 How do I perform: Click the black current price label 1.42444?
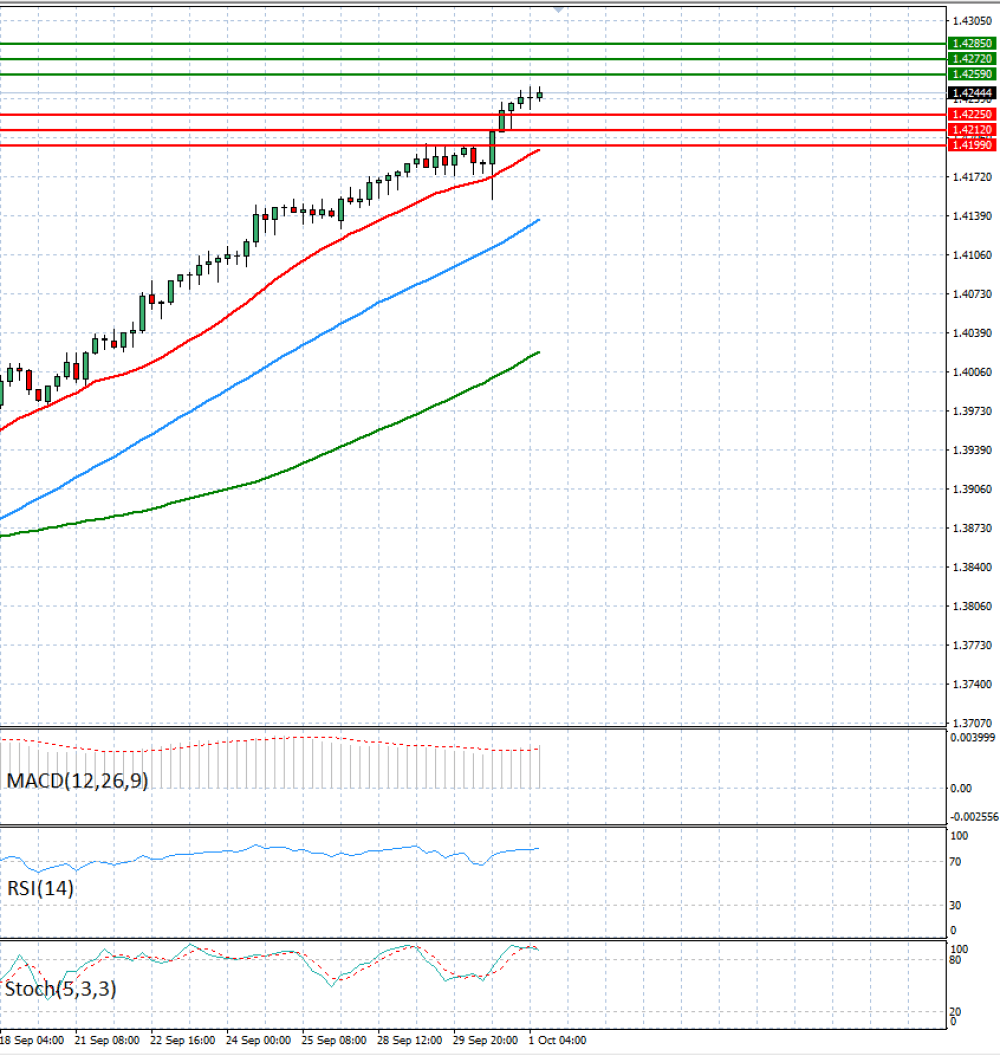tap(972, 93)
